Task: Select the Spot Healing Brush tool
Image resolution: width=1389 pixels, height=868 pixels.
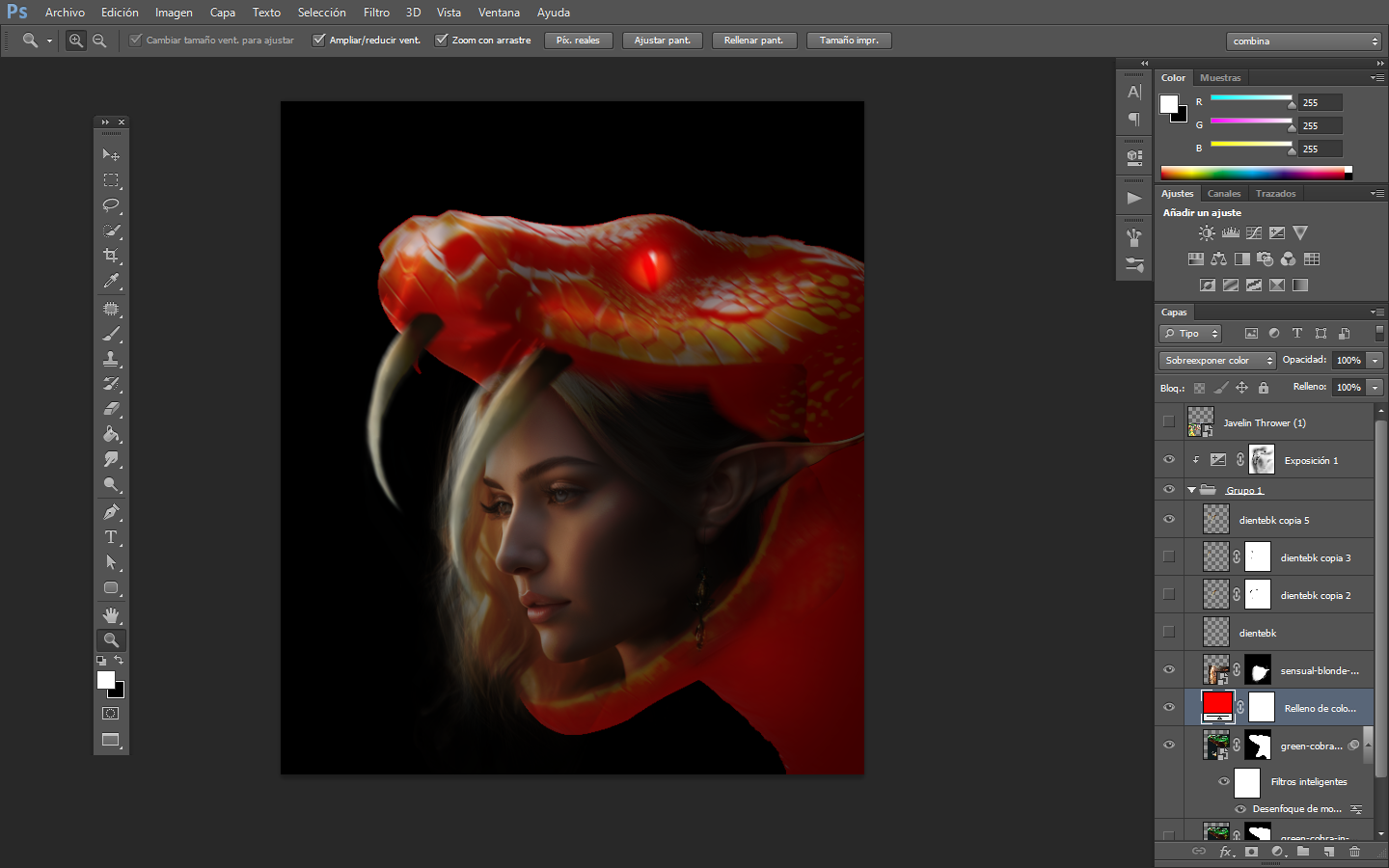Action: click(x=111, y=309)
